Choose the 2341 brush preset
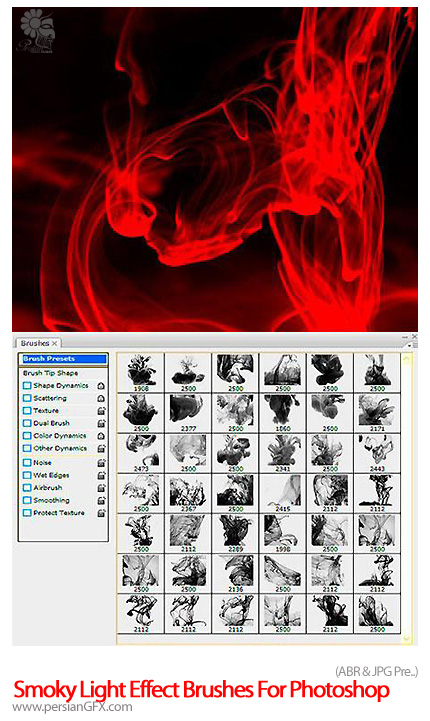 tap(282, 453)
